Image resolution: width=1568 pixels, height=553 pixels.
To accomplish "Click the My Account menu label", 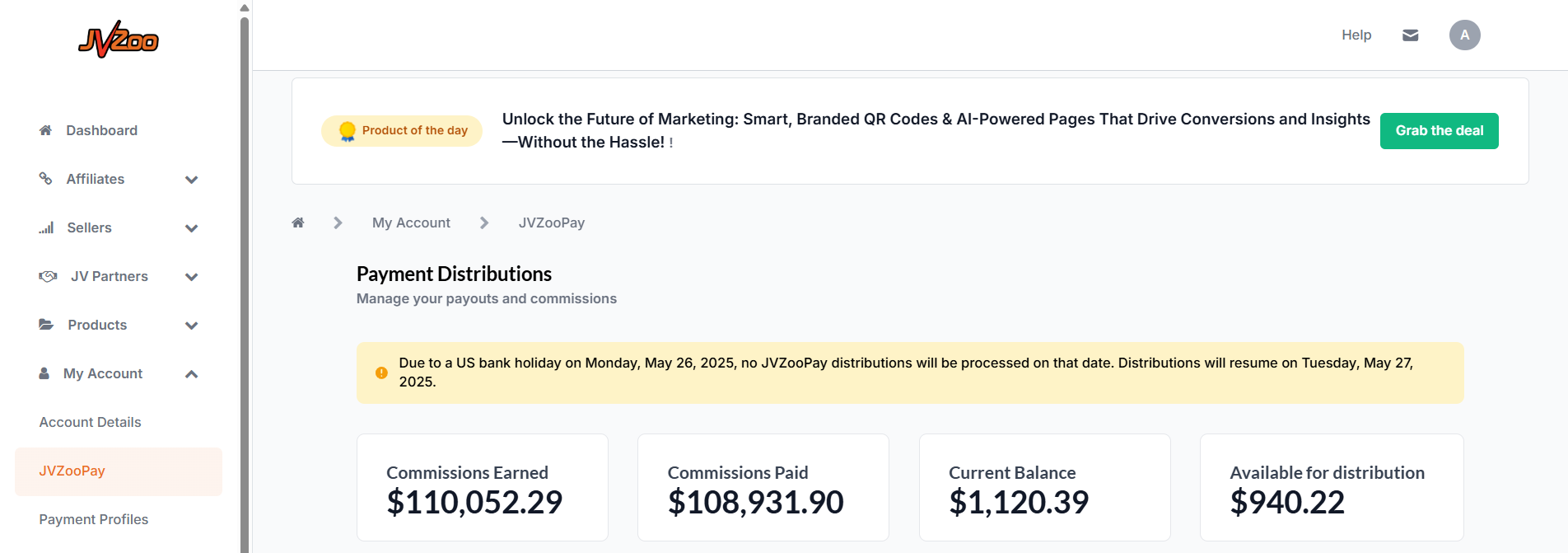I will pyautogui.click(x=103, y=373).
